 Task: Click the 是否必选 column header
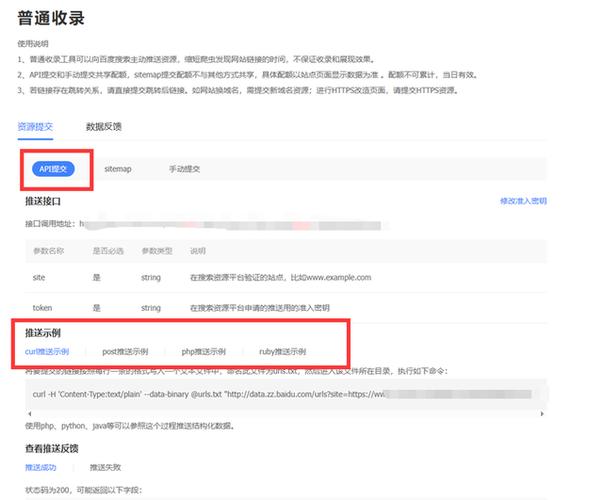point(108,251)
